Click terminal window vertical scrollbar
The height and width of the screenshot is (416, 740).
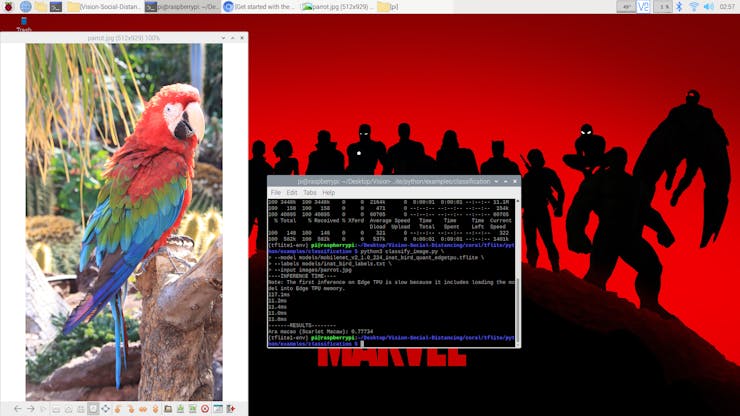coord(518,273)
